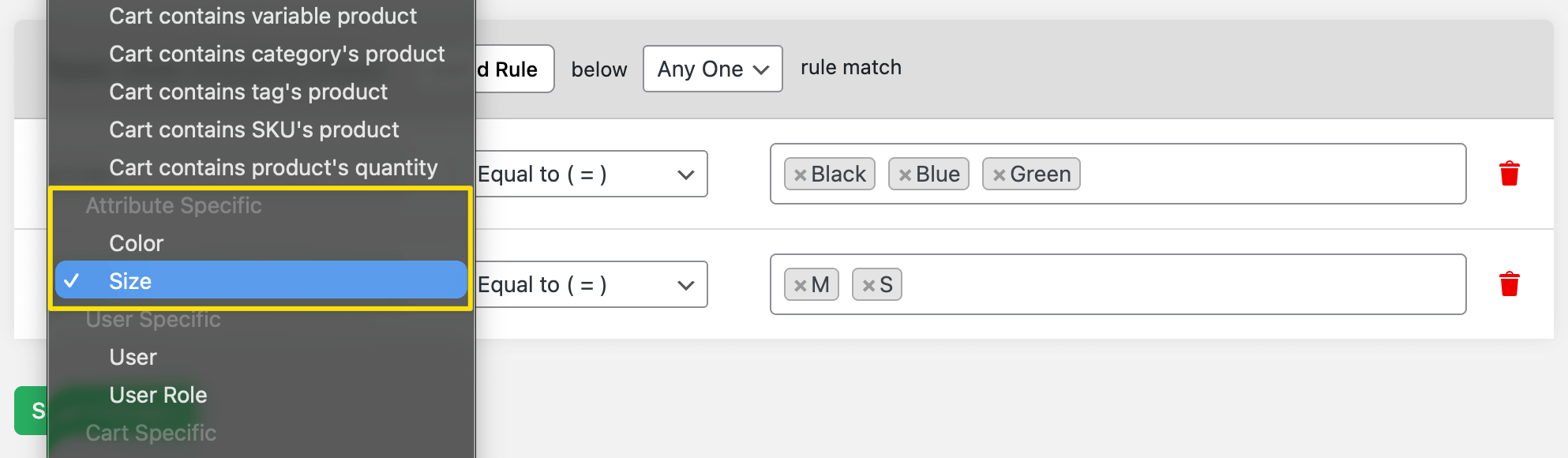Remove the Black color tag
Image resolution: width=1568 pixels, height=458 pixels.
[800, 175]
